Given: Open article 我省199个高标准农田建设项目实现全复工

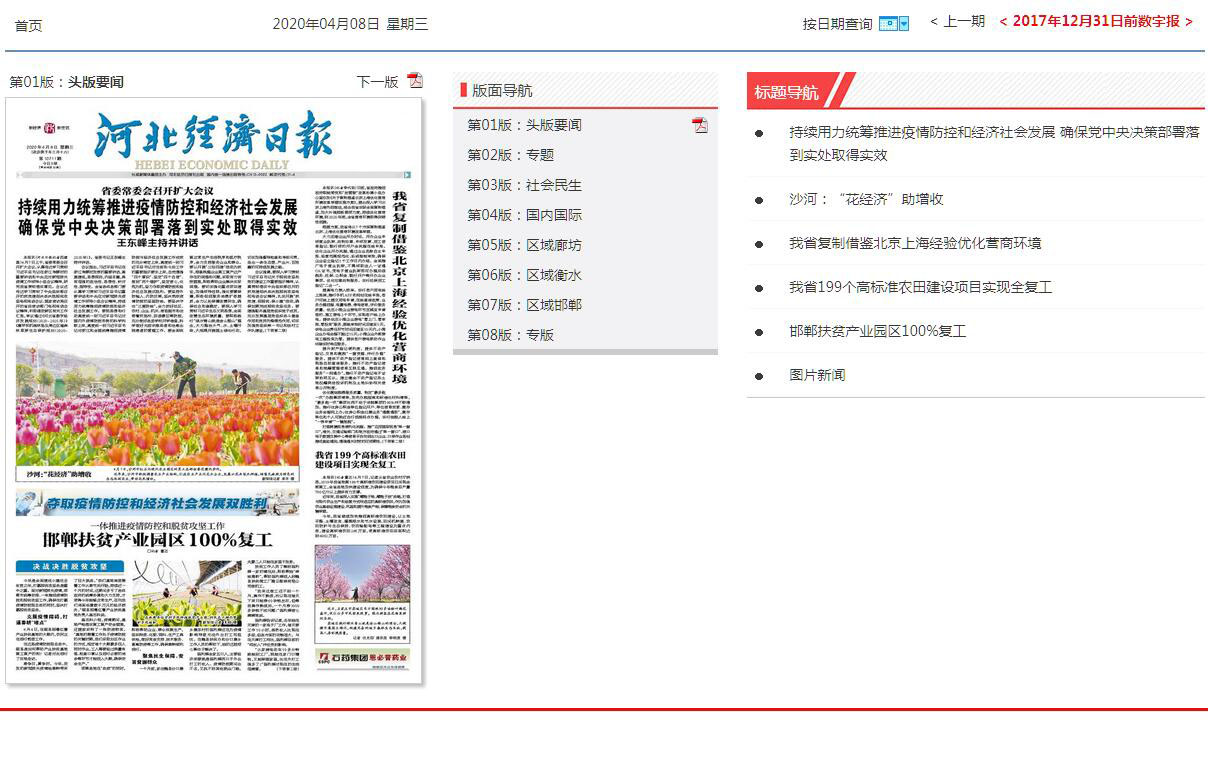Looking at the screenshot, I should pyautogui.click(x=920, y=287).
